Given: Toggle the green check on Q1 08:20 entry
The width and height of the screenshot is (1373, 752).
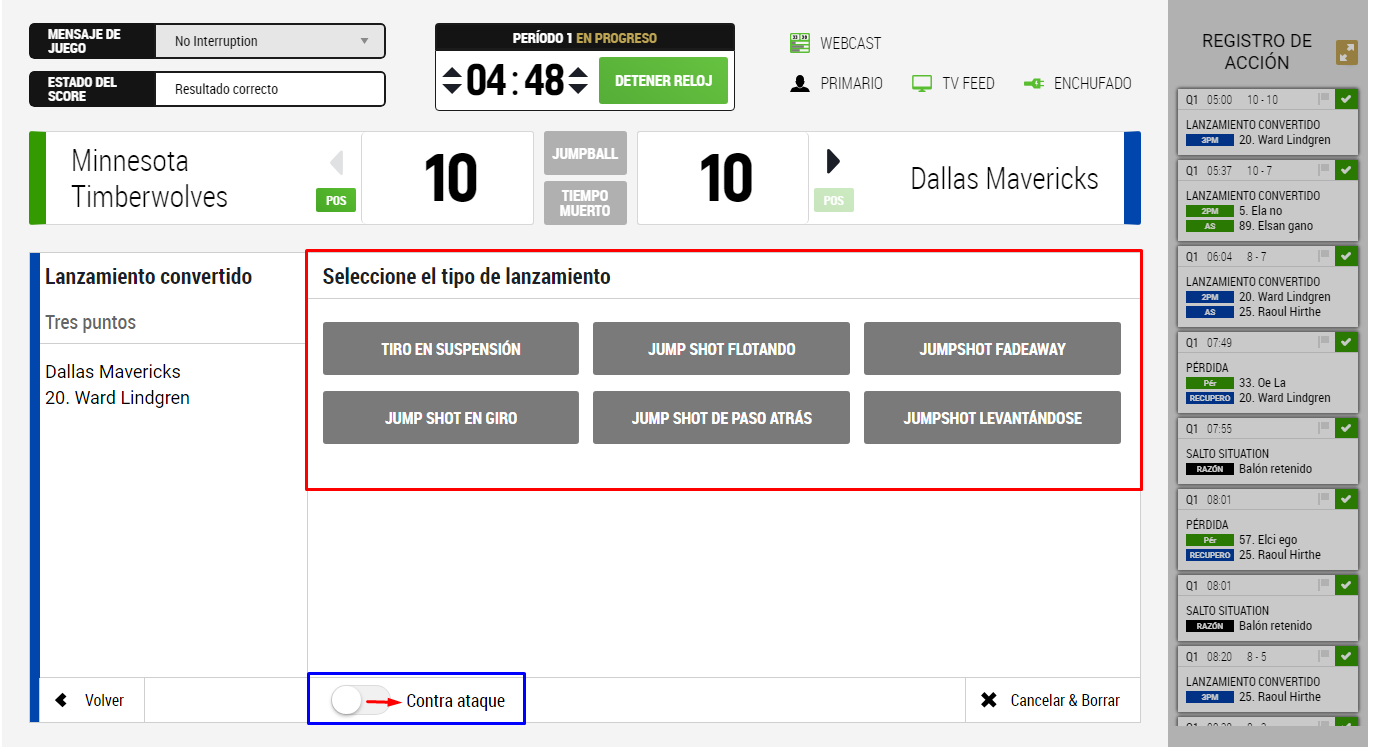Looking at the screenshot, I should click(x=1346, y=656).
